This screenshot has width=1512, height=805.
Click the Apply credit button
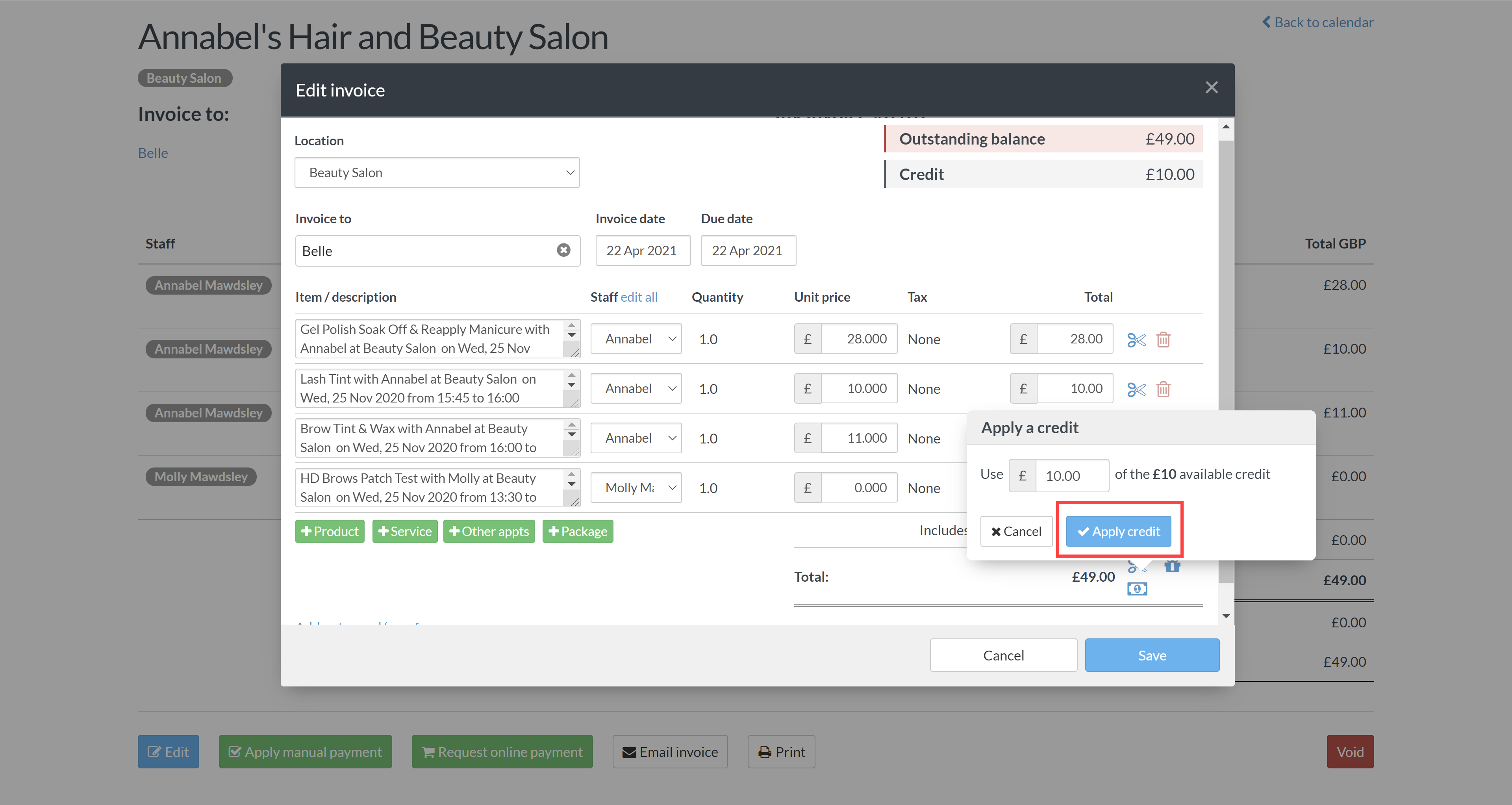(x=1118, y=531)
